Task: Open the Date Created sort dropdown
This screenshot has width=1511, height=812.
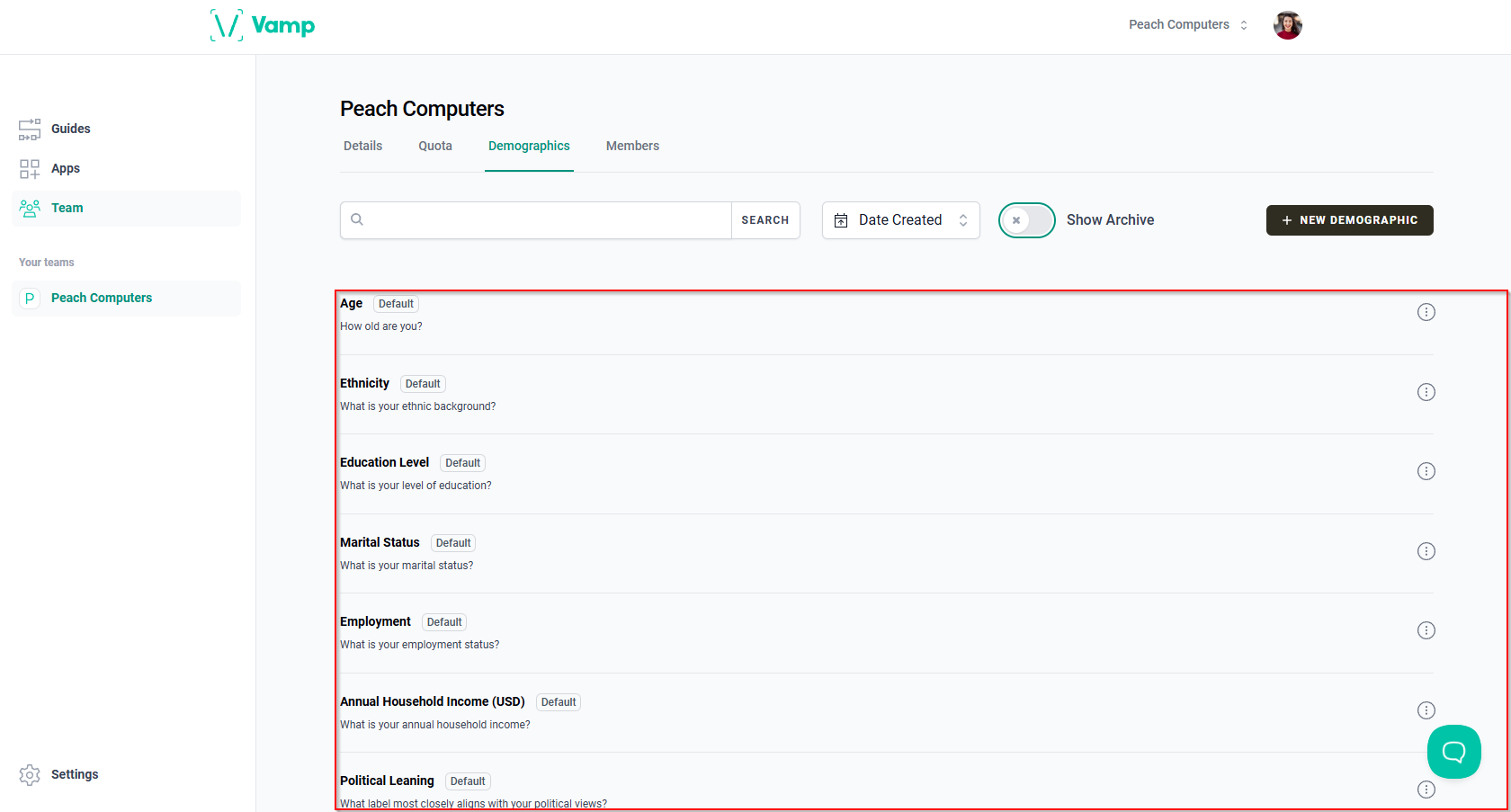Action: point(900,219)
